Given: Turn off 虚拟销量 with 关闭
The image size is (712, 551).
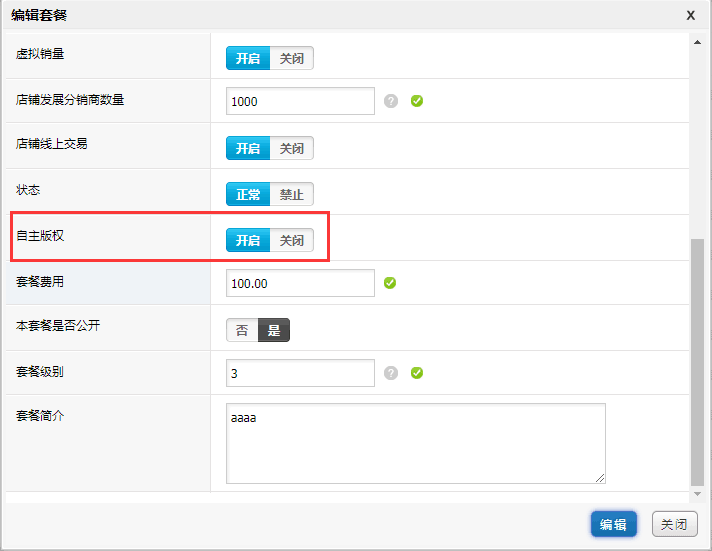Looking at the screenshot, I should (291, 58).
